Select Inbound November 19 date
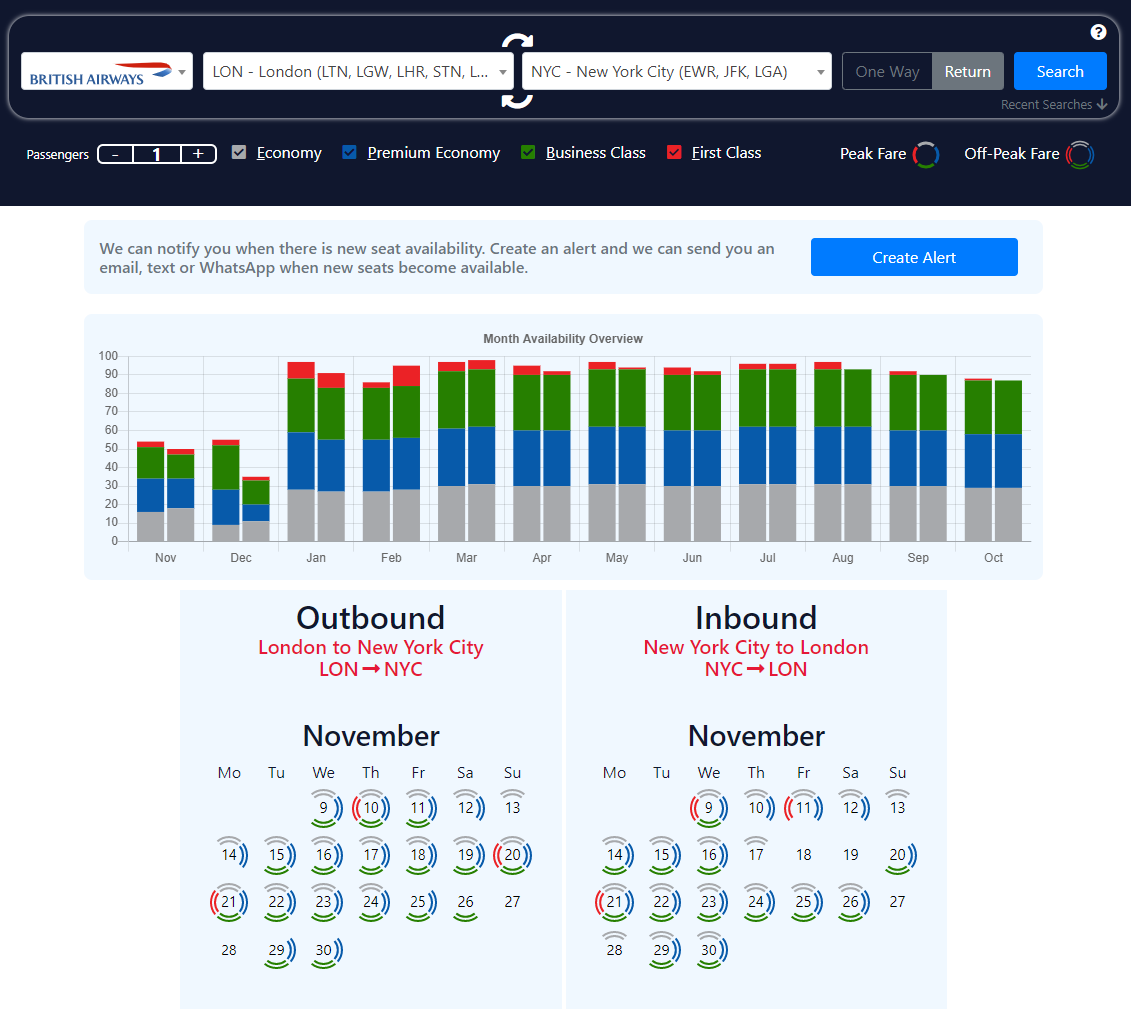Viewport: 1131px width, 1009px height. click(x=850, y=855)
